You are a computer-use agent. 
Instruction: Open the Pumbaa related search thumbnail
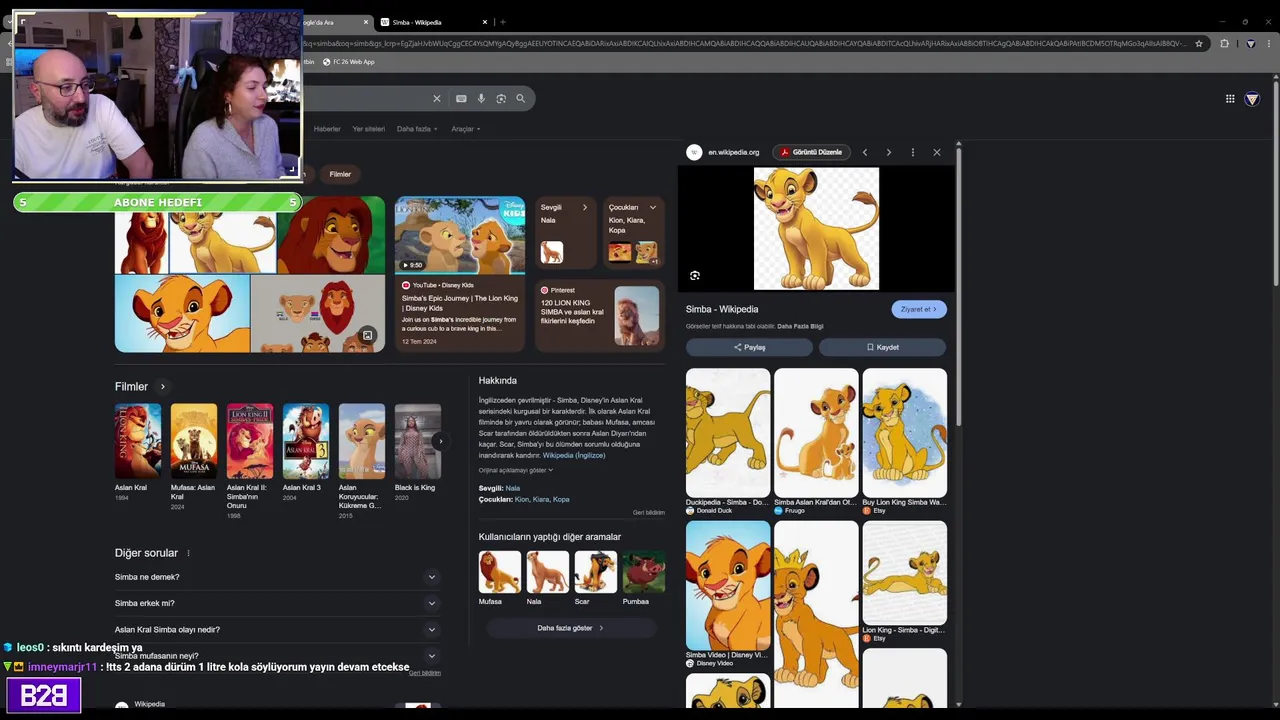644,572
